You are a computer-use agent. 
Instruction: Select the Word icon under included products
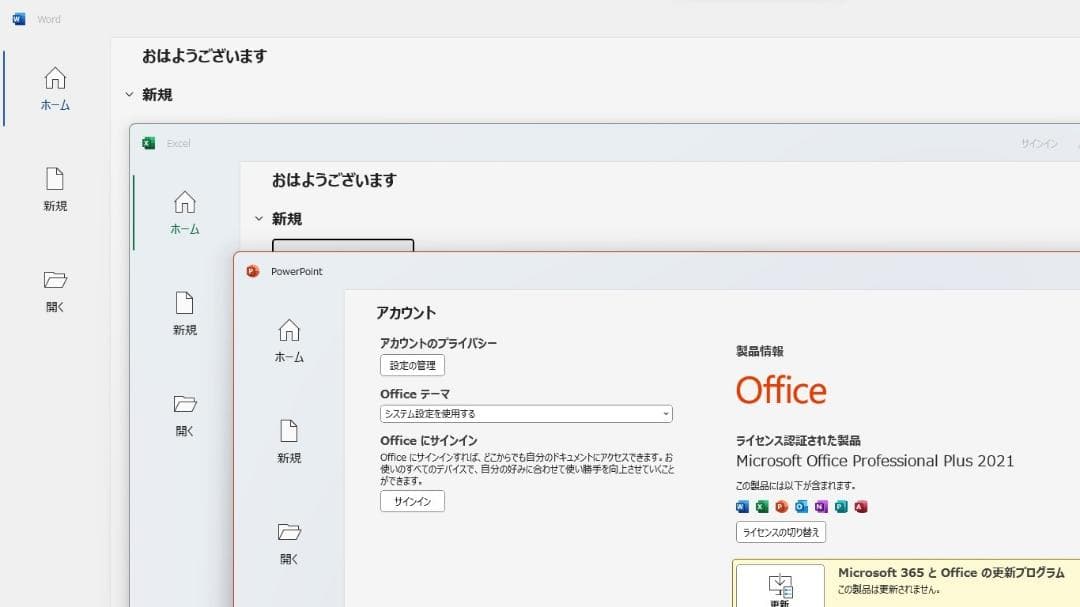741,506
